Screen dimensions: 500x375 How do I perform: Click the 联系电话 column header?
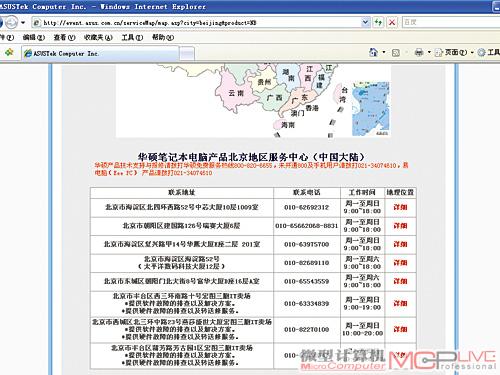(x=306, y=193)
